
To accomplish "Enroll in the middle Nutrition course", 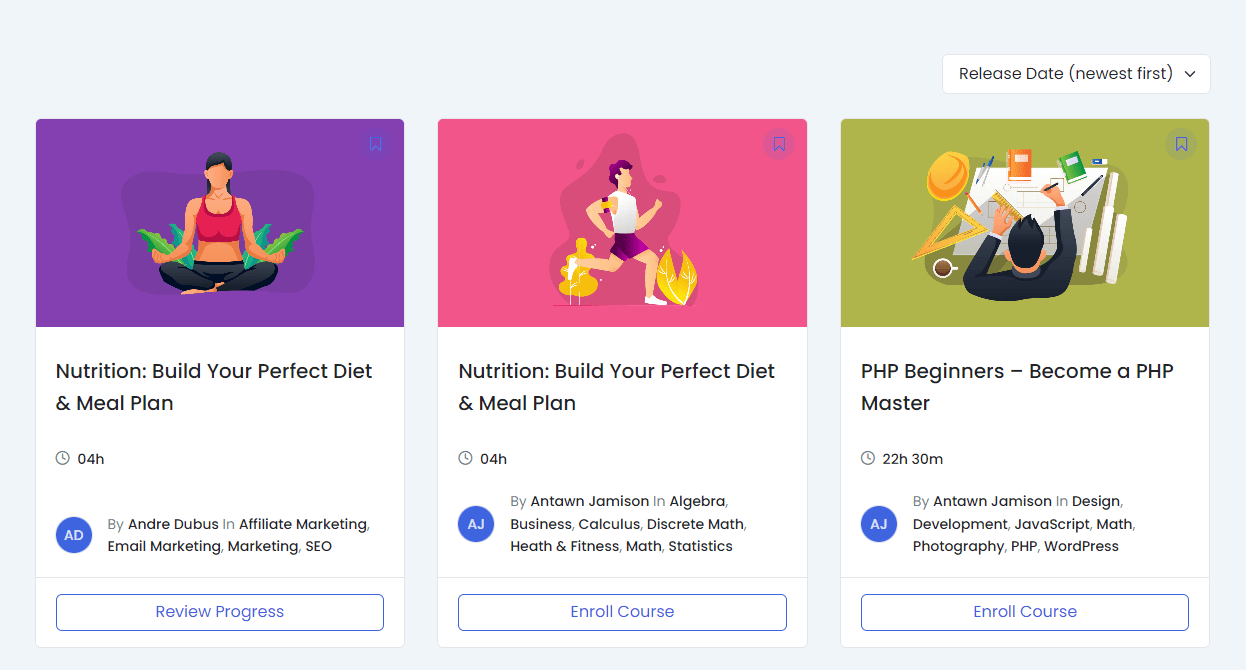I will tap(621, 612).
